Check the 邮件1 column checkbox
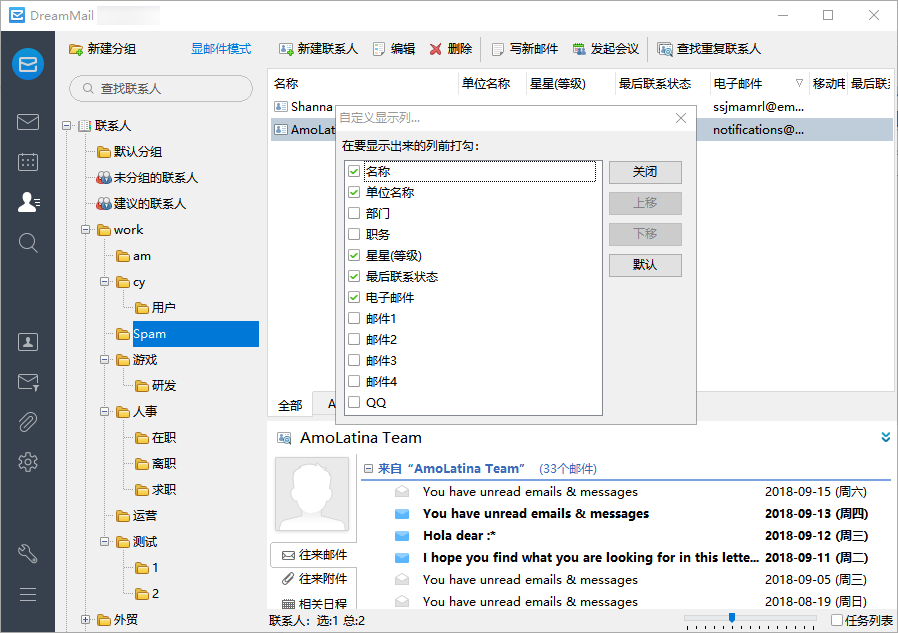The image size is (898, 633). pos(354,319)
